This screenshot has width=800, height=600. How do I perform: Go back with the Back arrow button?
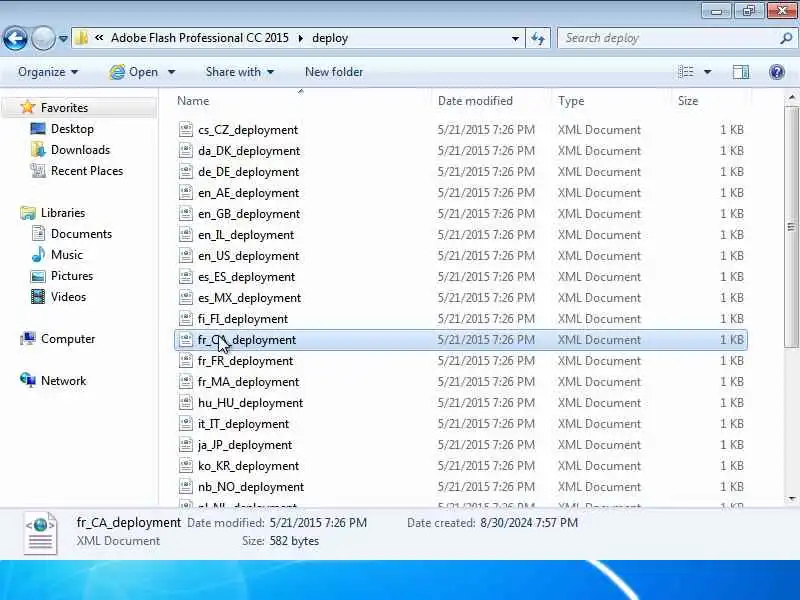point(15,38)
